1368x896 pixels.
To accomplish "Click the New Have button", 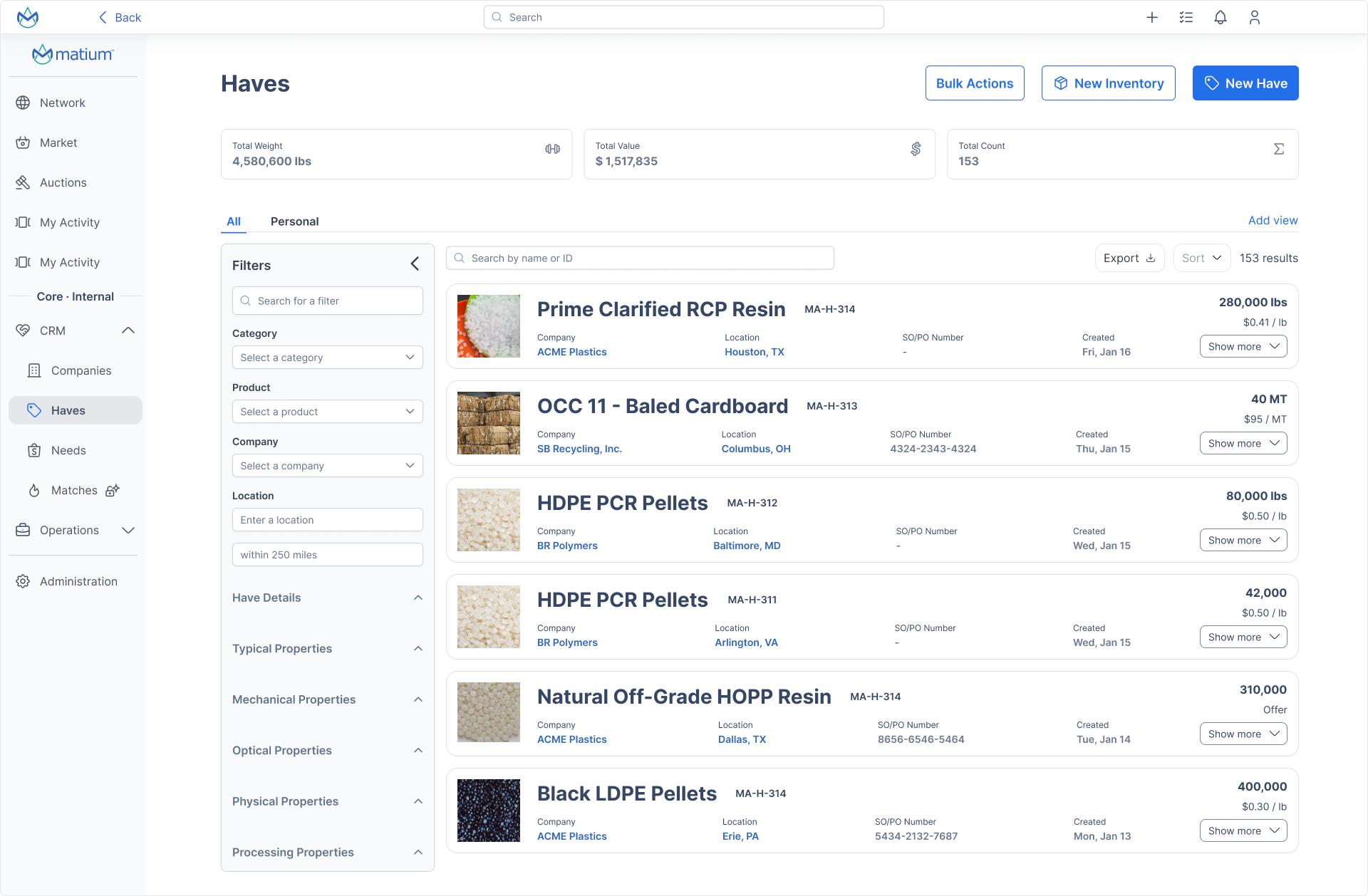I will click(x=1245, y=83).
